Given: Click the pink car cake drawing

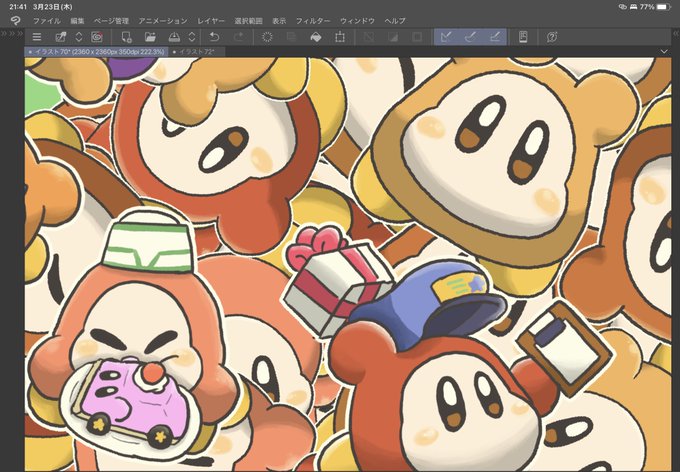Looking at the screenshot, I should point(133,401).
